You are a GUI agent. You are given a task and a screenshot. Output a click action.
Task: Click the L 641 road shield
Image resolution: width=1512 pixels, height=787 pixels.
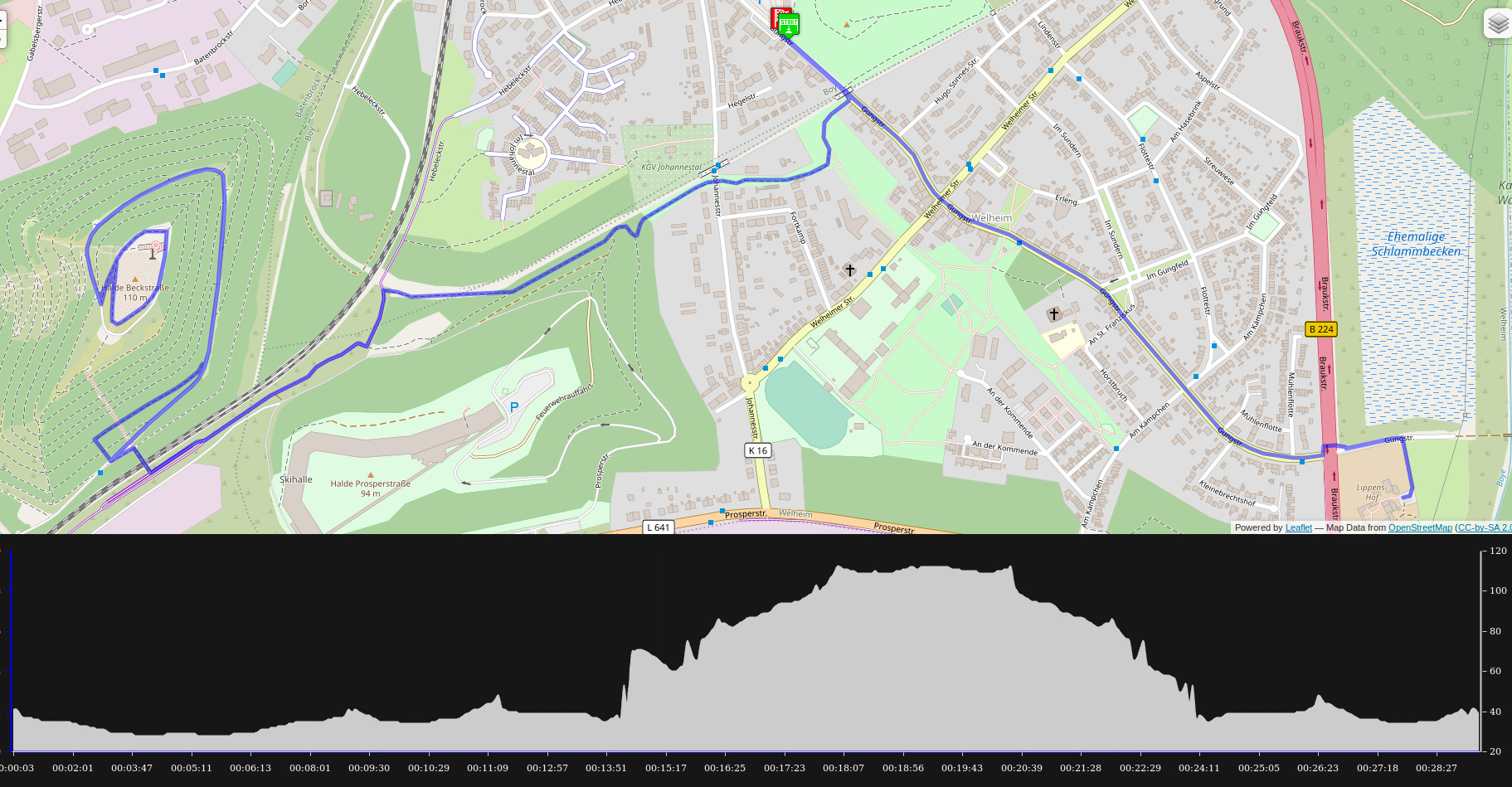click(x=658, y=527)
